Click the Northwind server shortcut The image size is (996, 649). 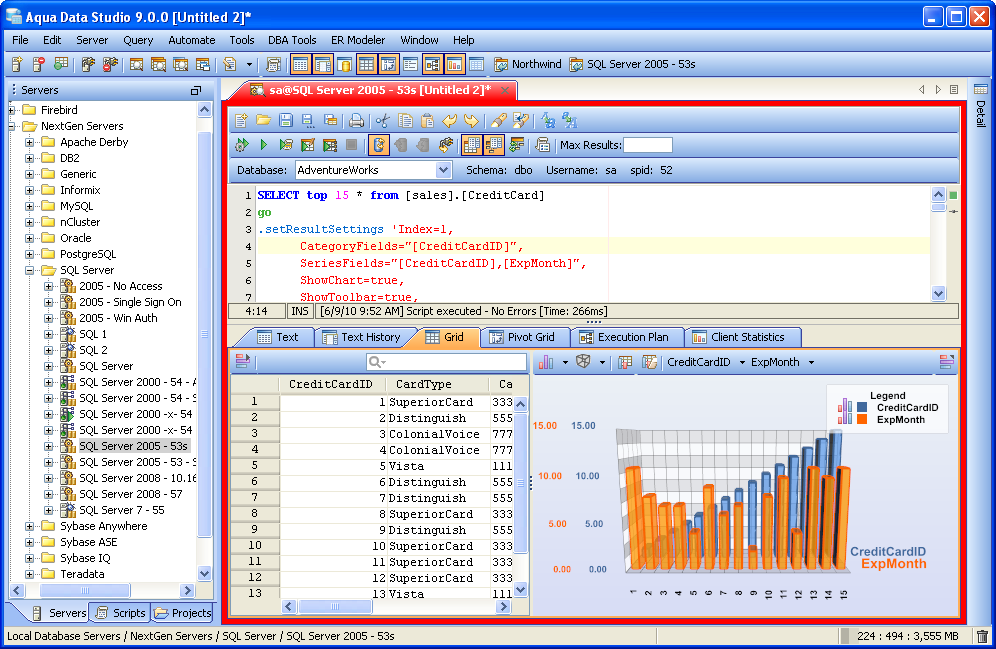528,64
